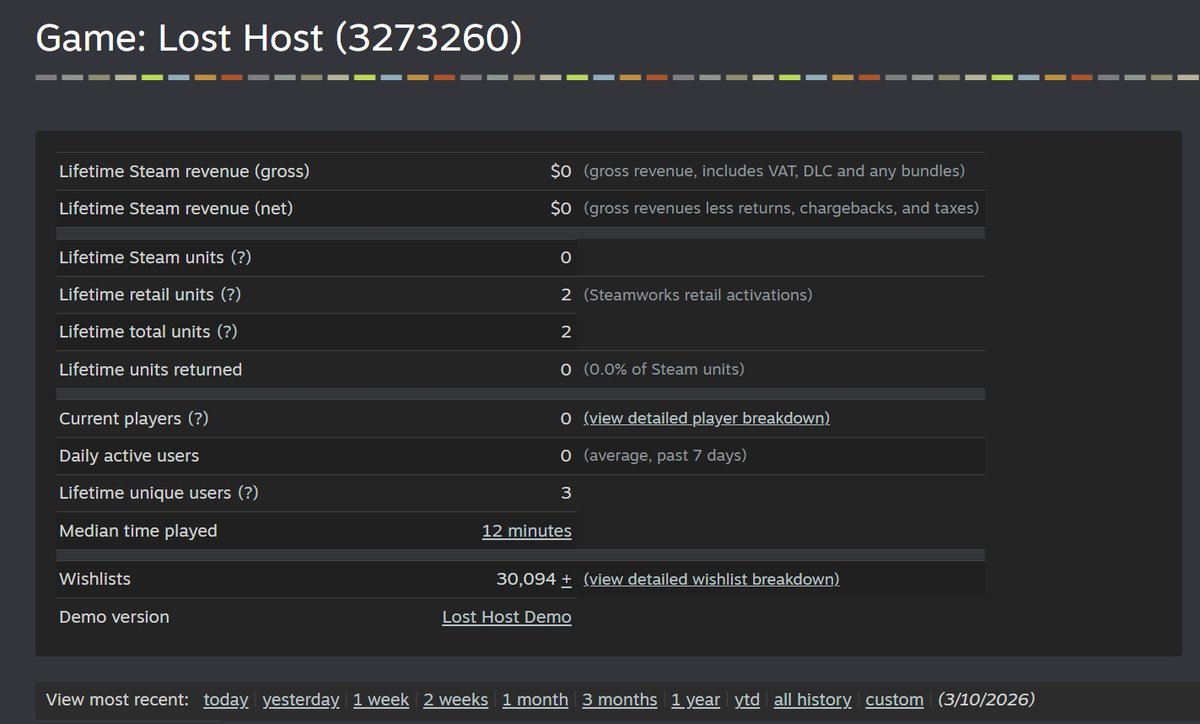Click the (average, past 7 days) note
1200x724 pixels.
(665, 456)
